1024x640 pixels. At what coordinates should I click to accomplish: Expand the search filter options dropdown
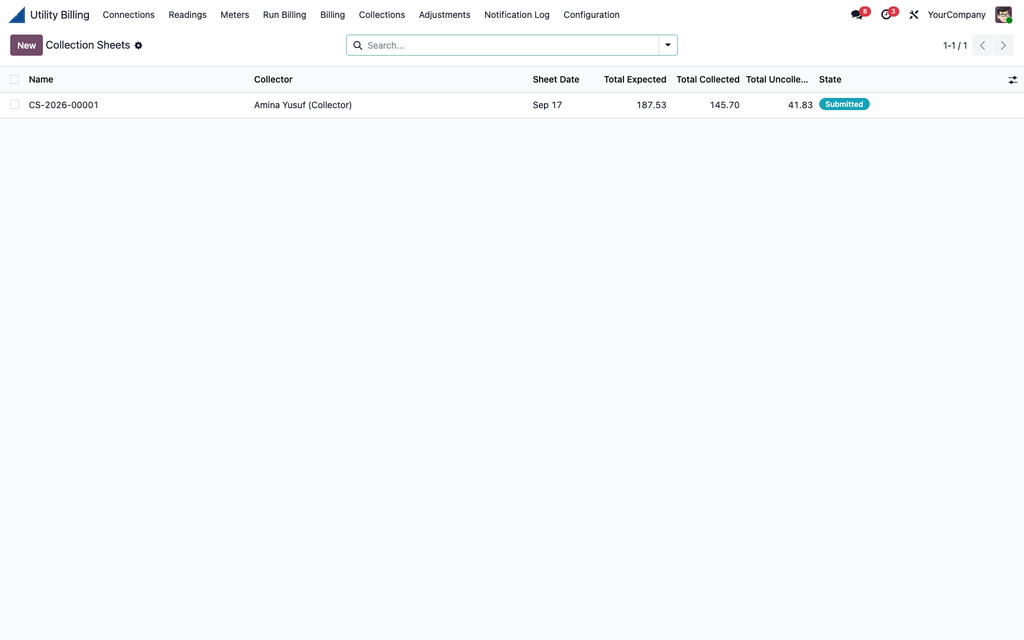click(667, 45)
